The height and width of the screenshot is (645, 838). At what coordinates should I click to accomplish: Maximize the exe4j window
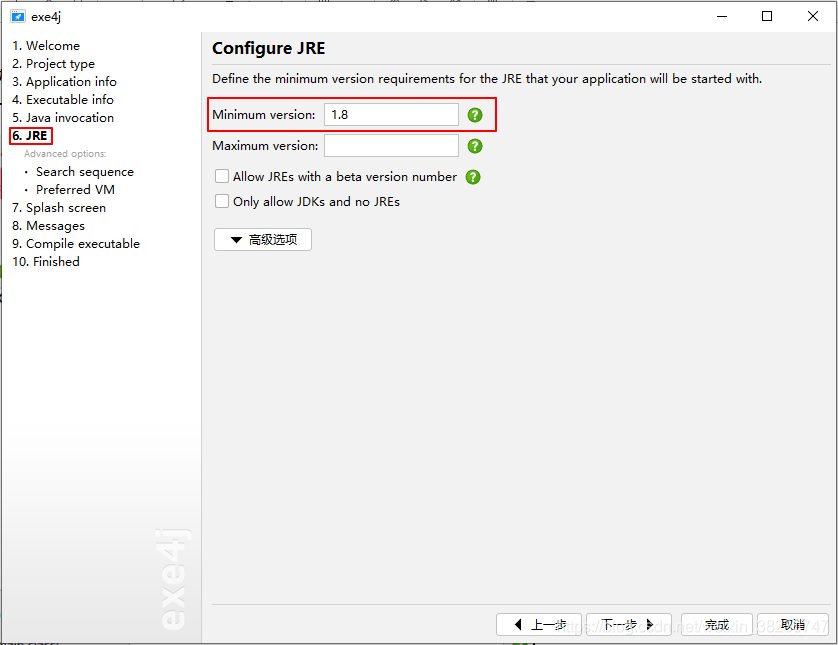coord(767,17)
